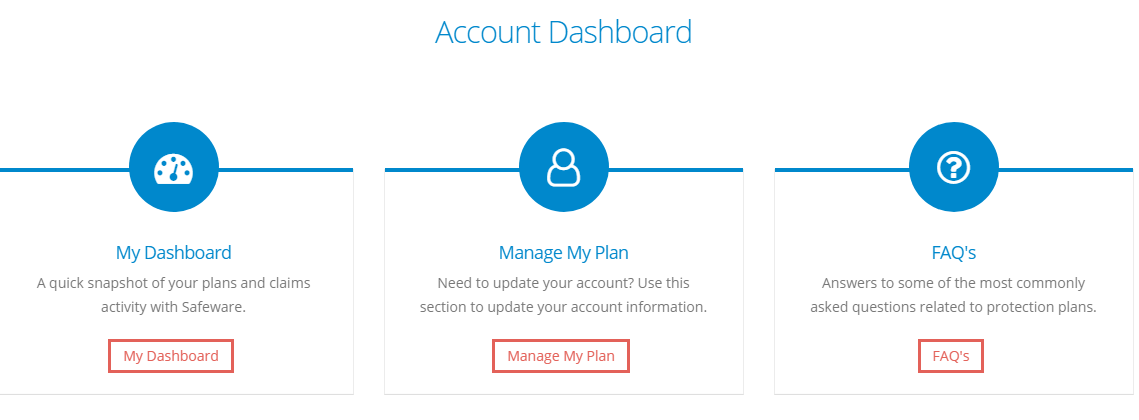The width and height of the screenshot is (1139, 420).
Task: Click the text 'activity with Safeware.'
Action: [174, 307]
